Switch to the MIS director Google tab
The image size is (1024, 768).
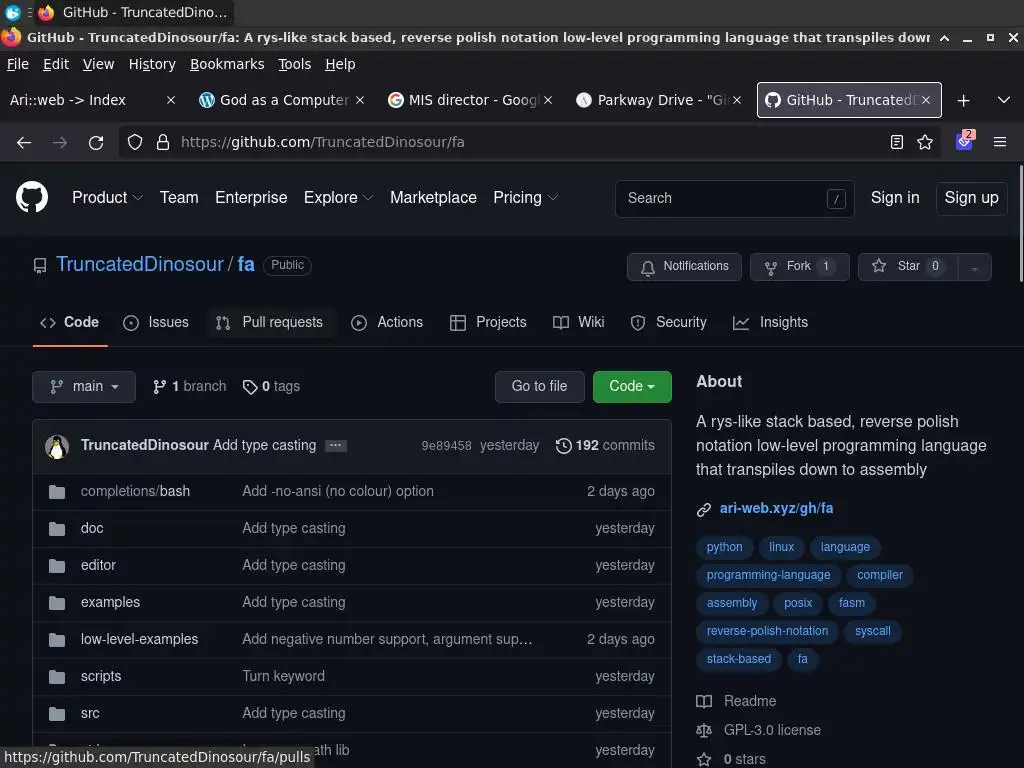pos(470,100)
